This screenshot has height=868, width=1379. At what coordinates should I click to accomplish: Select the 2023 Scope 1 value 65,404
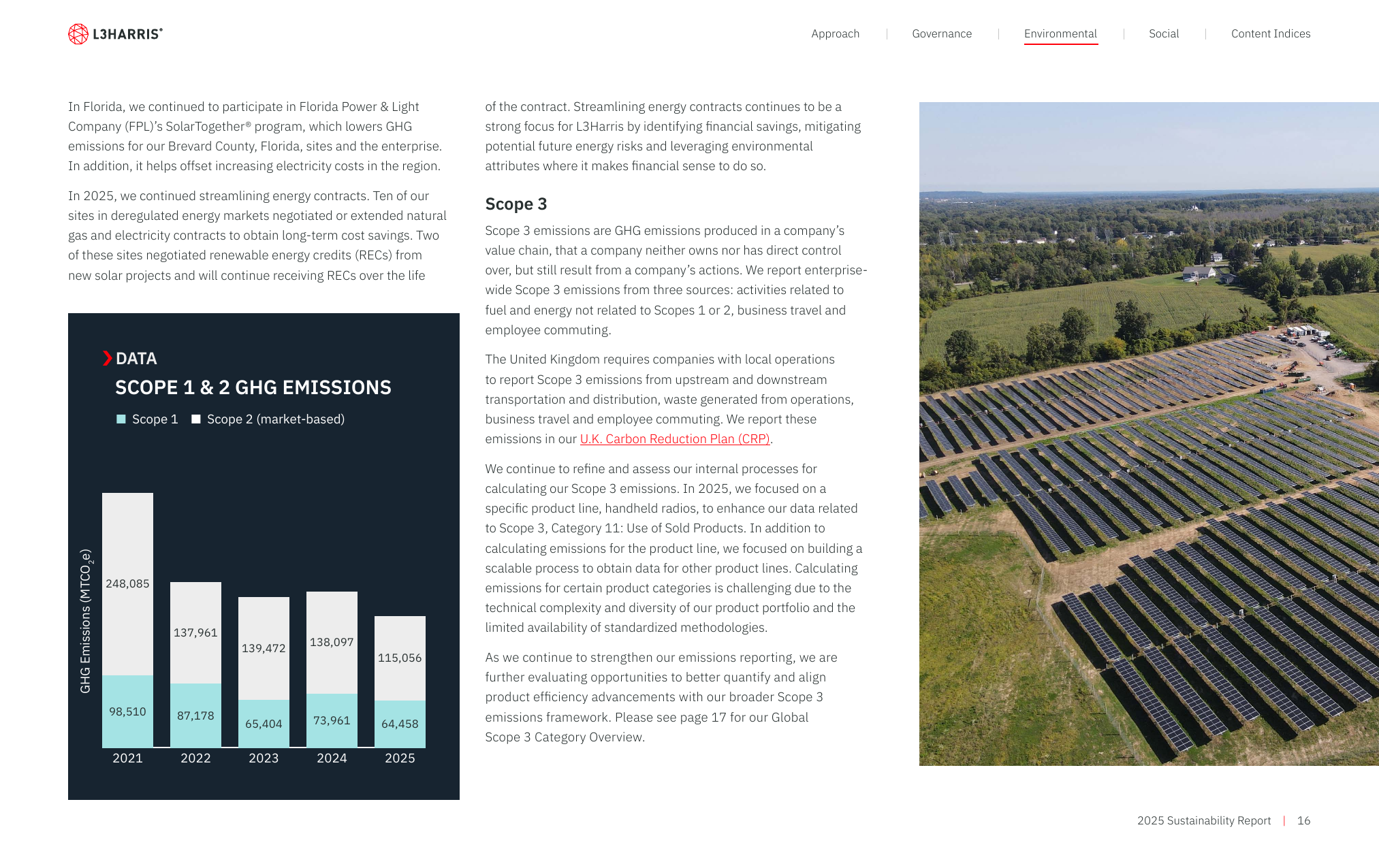click(x=264, y=724)
